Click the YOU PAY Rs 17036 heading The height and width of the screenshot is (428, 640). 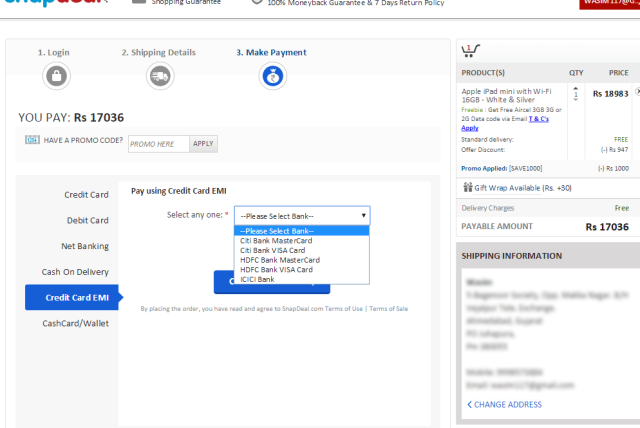tap(71, 118)
